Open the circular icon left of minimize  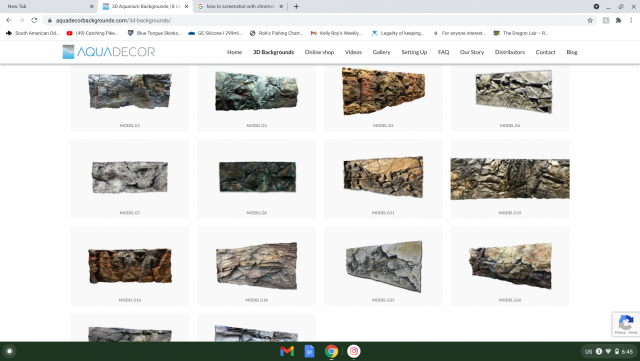[x=596, y=7]
